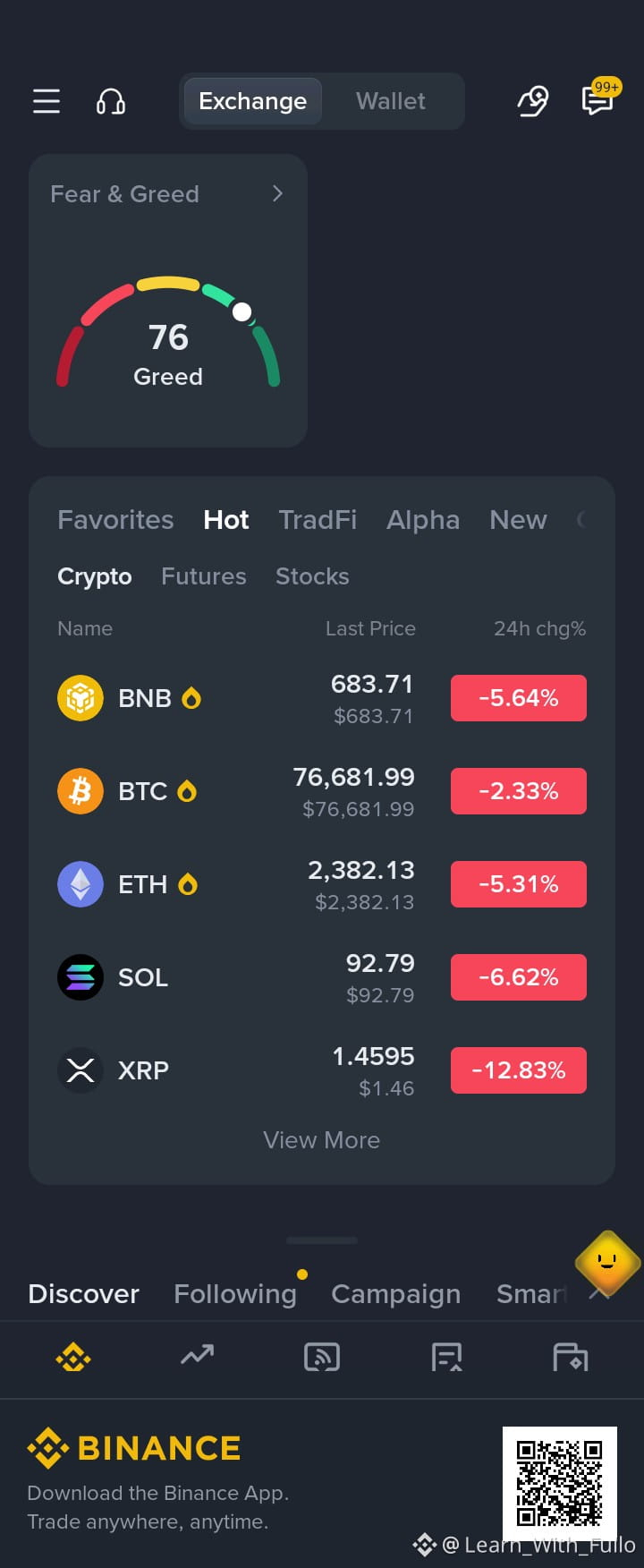Expand the Fear & Greed chevron
The width and height of the screenshot is (644, 1568).
pyautogui.click(x=277, y=193)
